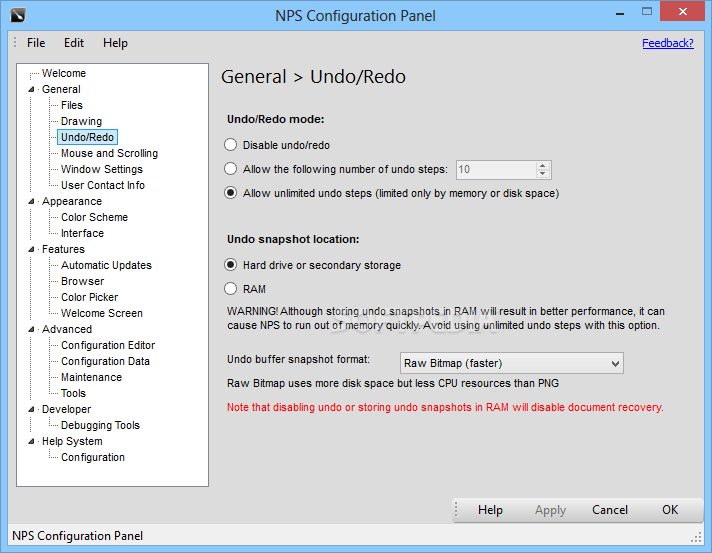Choose Allow unlimited undo steps option
This screenshot has height=553, width=712.
click(231, 193)
